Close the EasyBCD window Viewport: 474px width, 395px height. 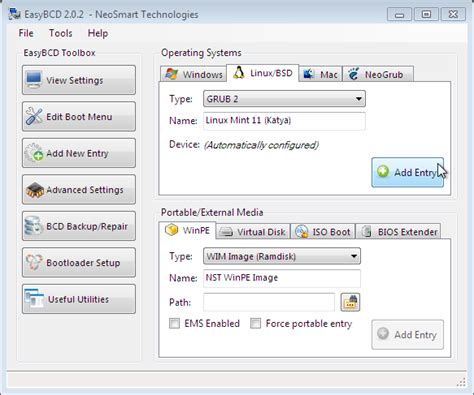click(x=453, y=14)
